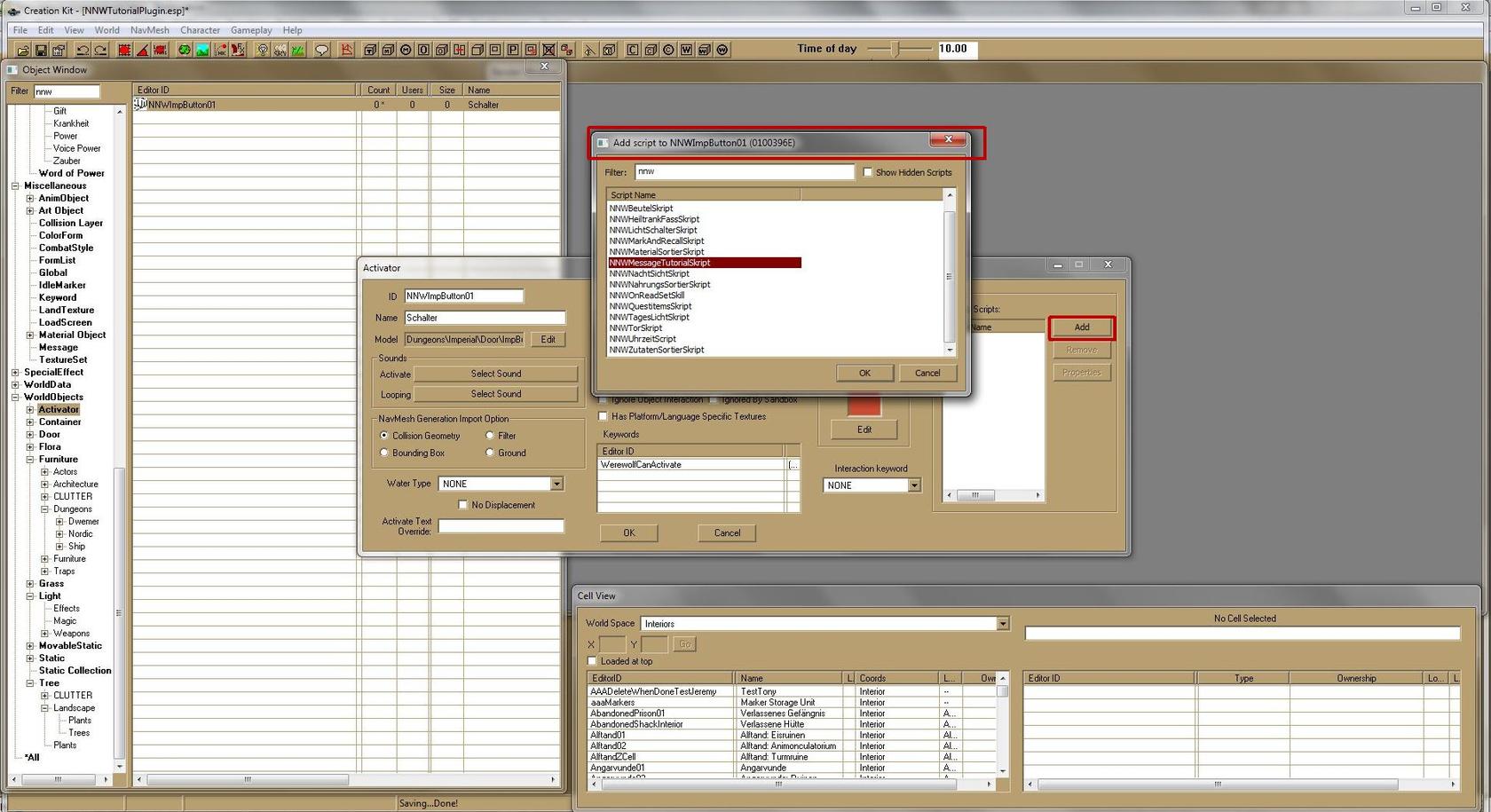Click the green globe world icon in toolbar
The image size is (1491, 812).
tap(185, 50)
